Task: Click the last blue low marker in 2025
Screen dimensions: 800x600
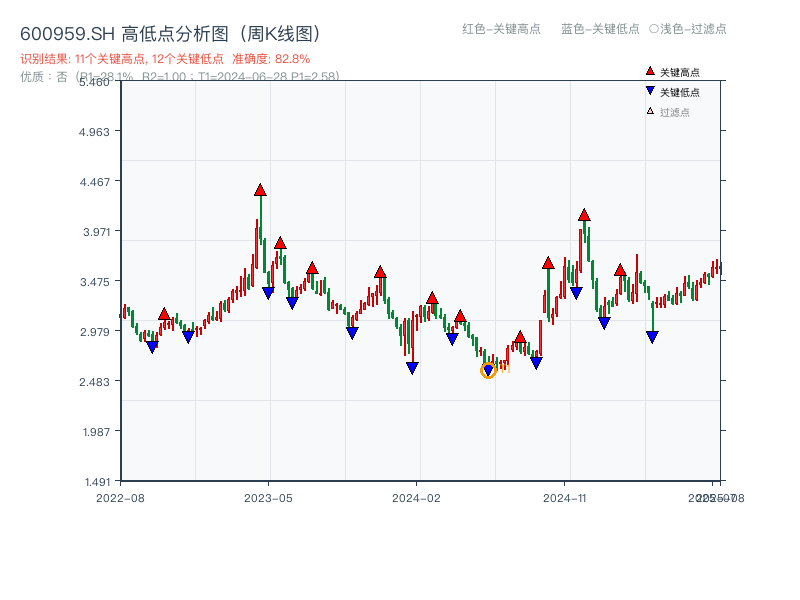Action: click(x=652, y=337)
